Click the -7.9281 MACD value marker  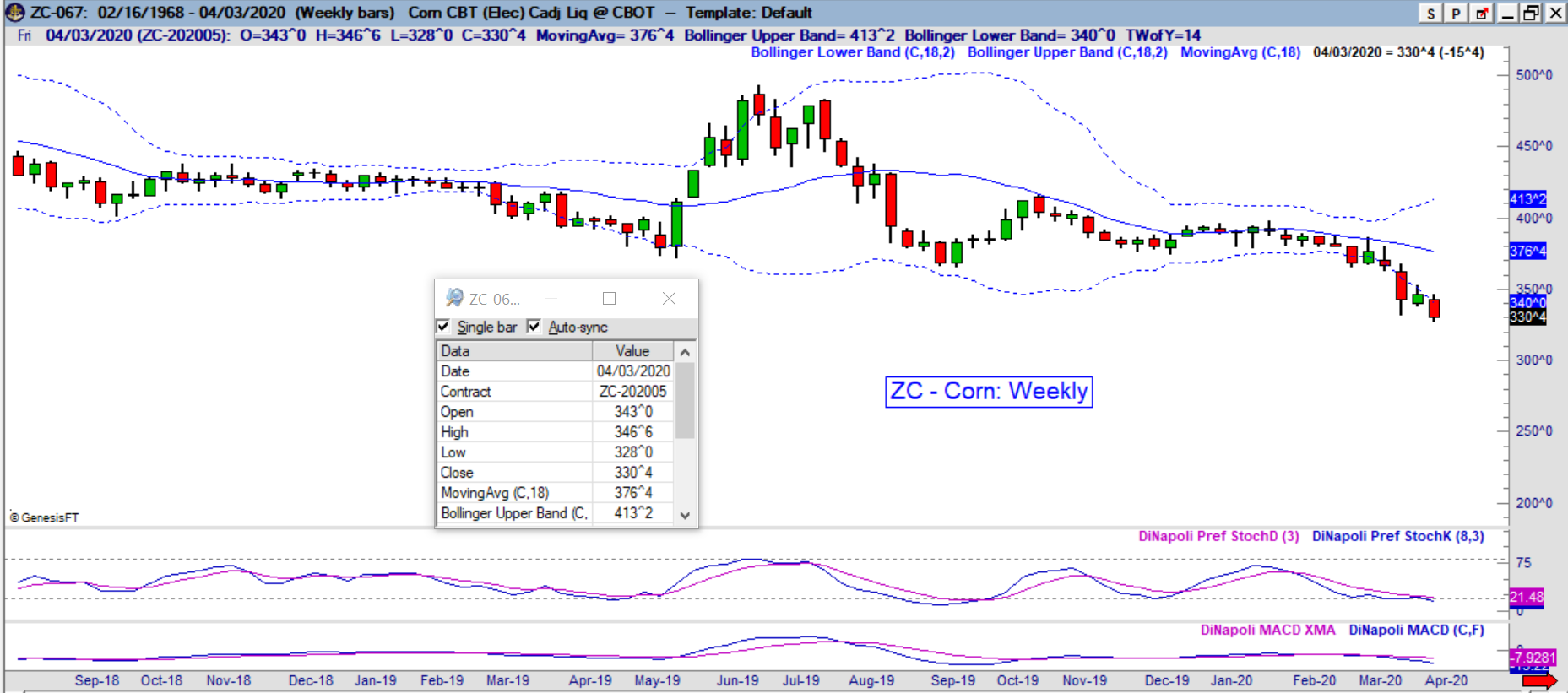(x=1533, y=658)
